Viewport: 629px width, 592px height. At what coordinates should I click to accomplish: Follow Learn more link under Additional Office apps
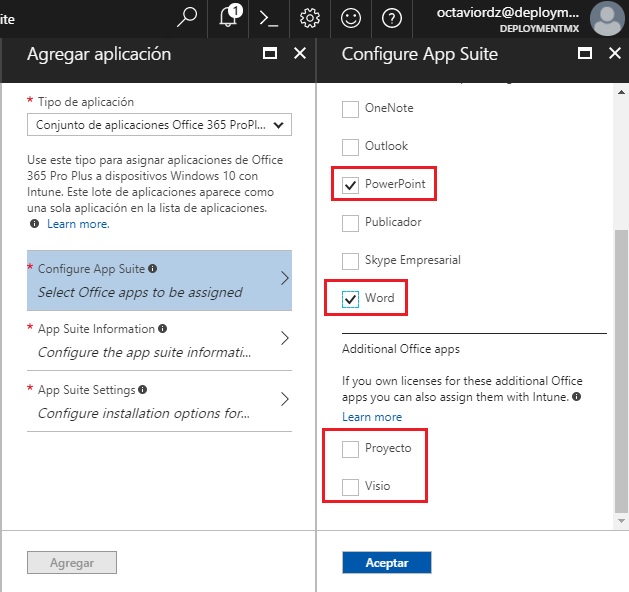[x=372, y=417]
